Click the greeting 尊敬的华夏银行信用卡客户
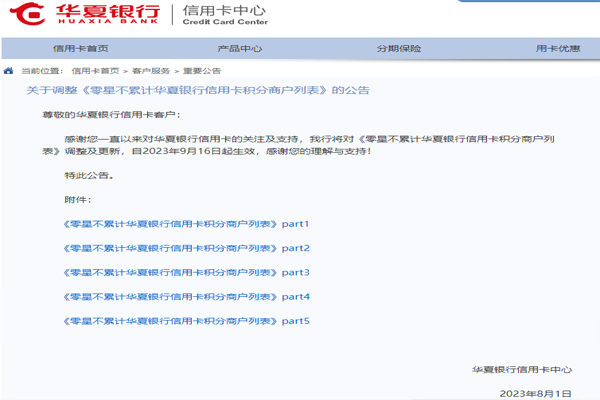This screenshot has height=400, width=600. point(111,115)
